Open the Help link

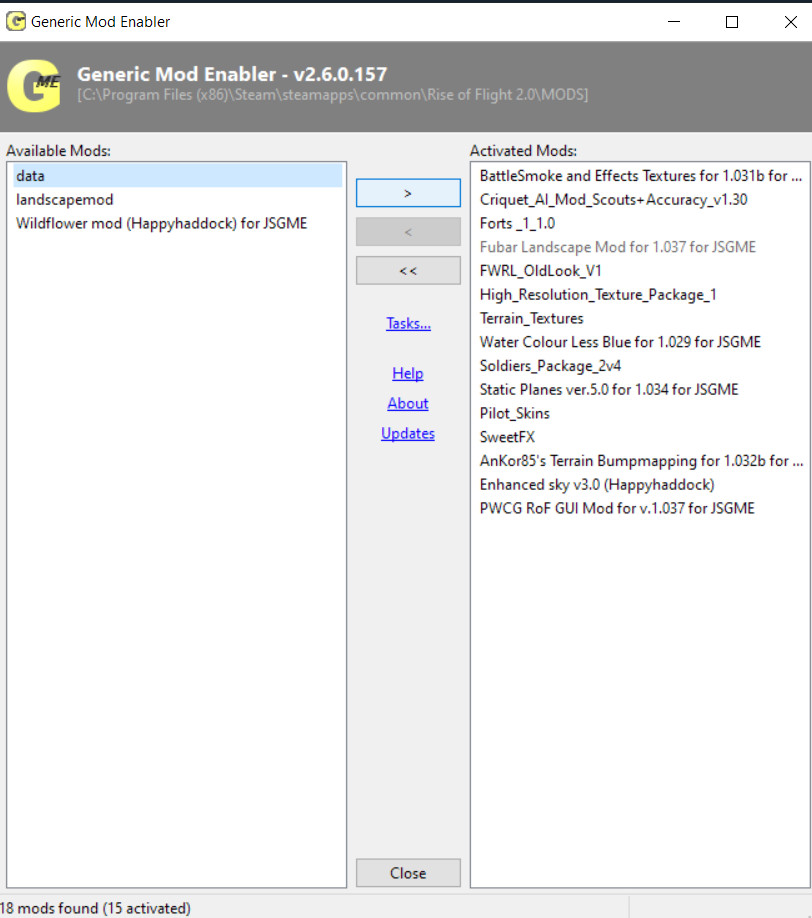click(x=407, y=374)
